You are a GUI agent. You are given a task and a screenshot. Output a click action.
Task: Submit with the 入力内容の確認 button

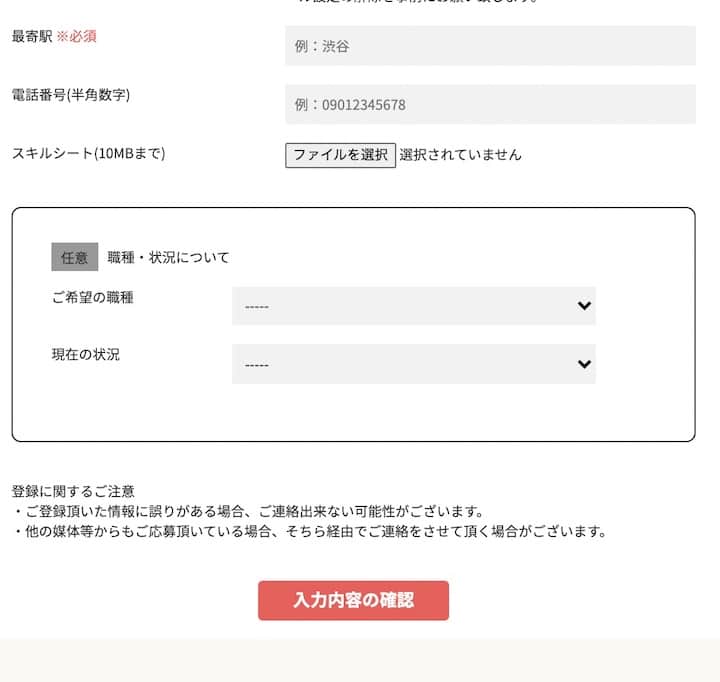point(353,600)
